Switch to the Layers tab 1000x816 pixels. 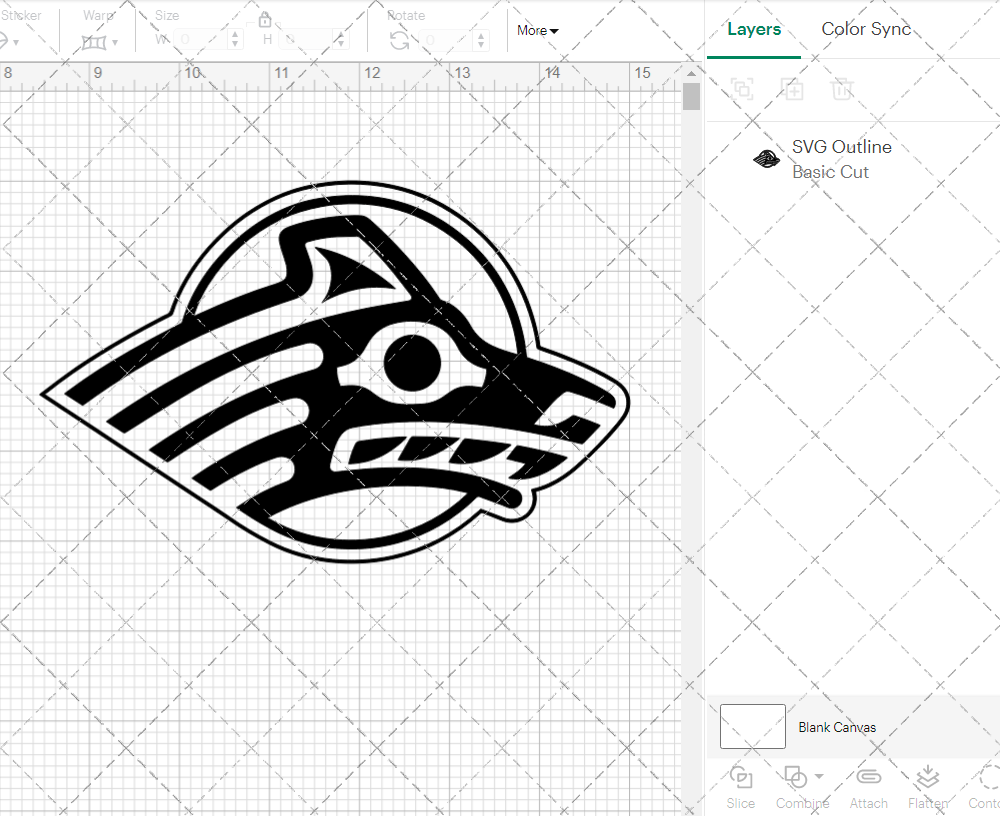754,29
